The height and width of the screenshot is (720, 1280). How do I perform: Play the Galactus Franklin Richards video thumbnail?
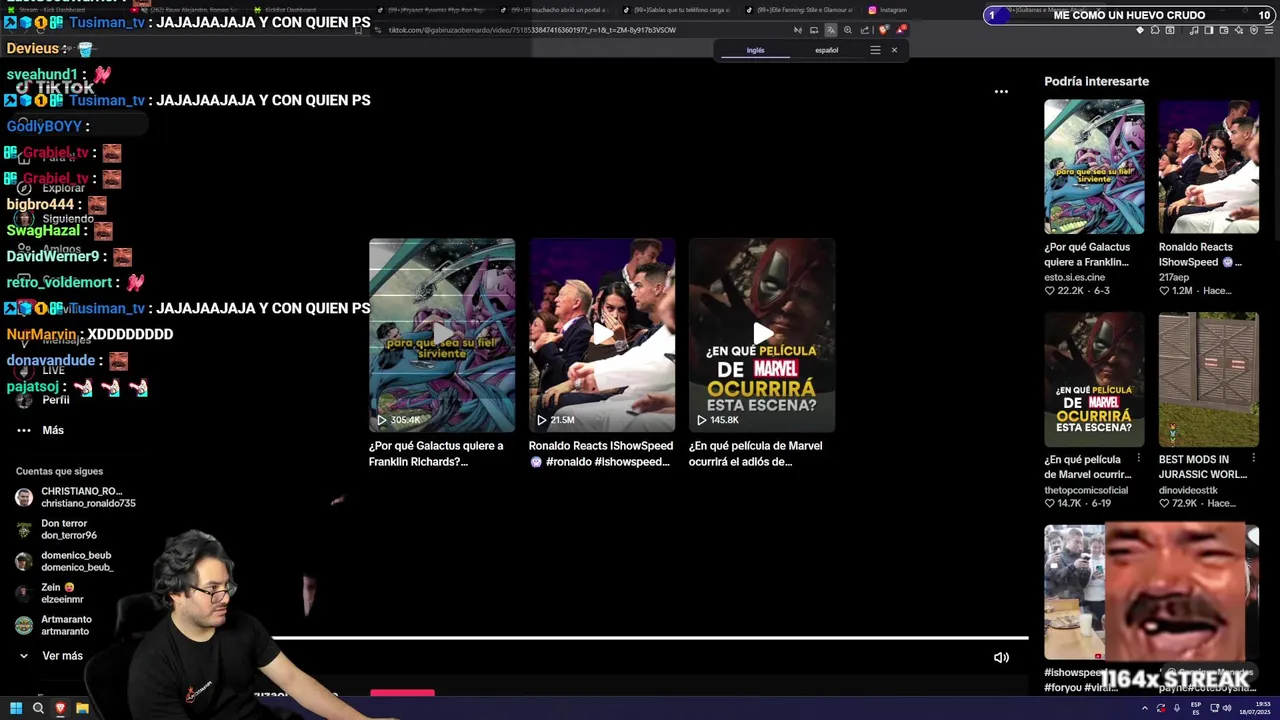tap(442, 335)
